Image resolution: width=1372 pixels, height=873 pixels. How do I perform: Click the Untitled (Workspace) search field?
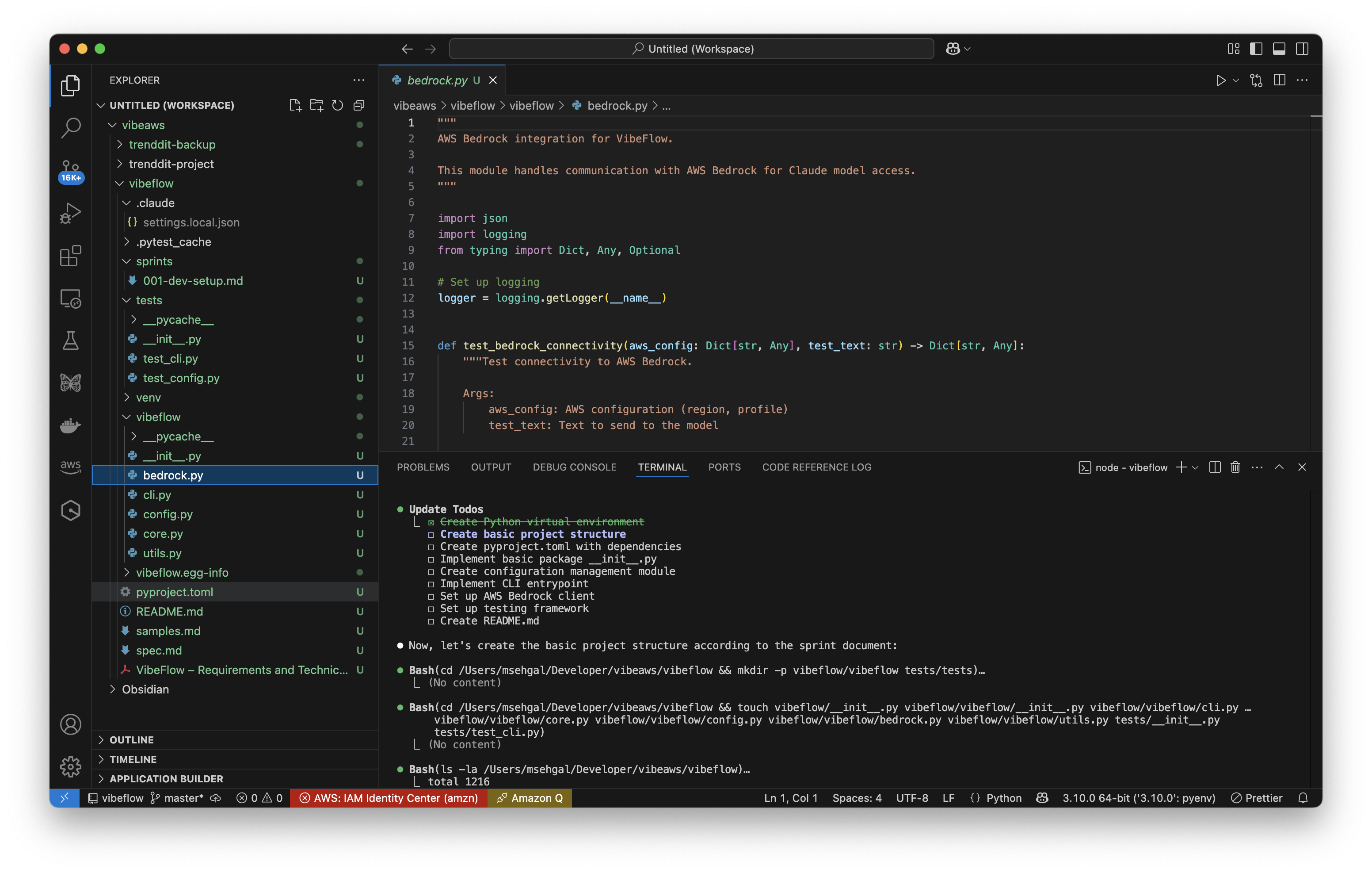691,49
